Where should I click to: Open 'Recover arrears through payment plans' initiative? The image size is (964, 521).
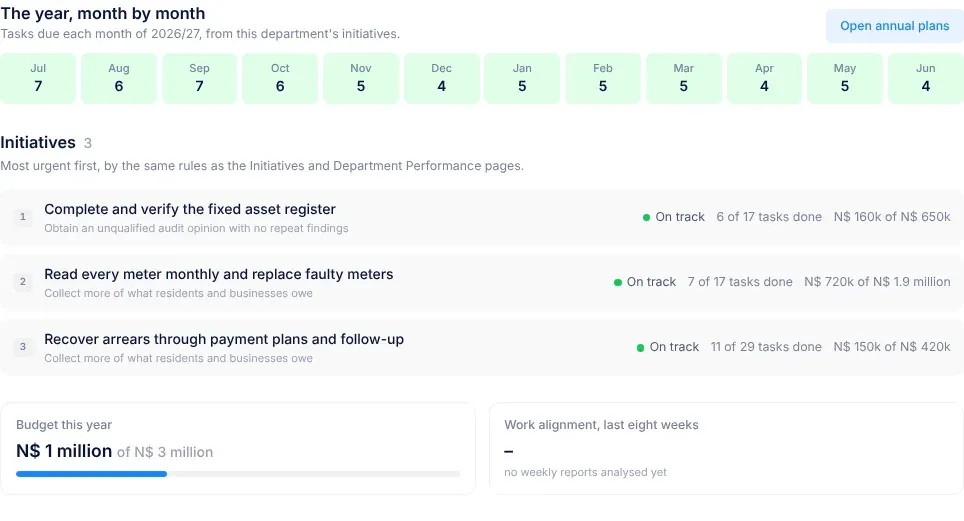click(x=482, y=347)
